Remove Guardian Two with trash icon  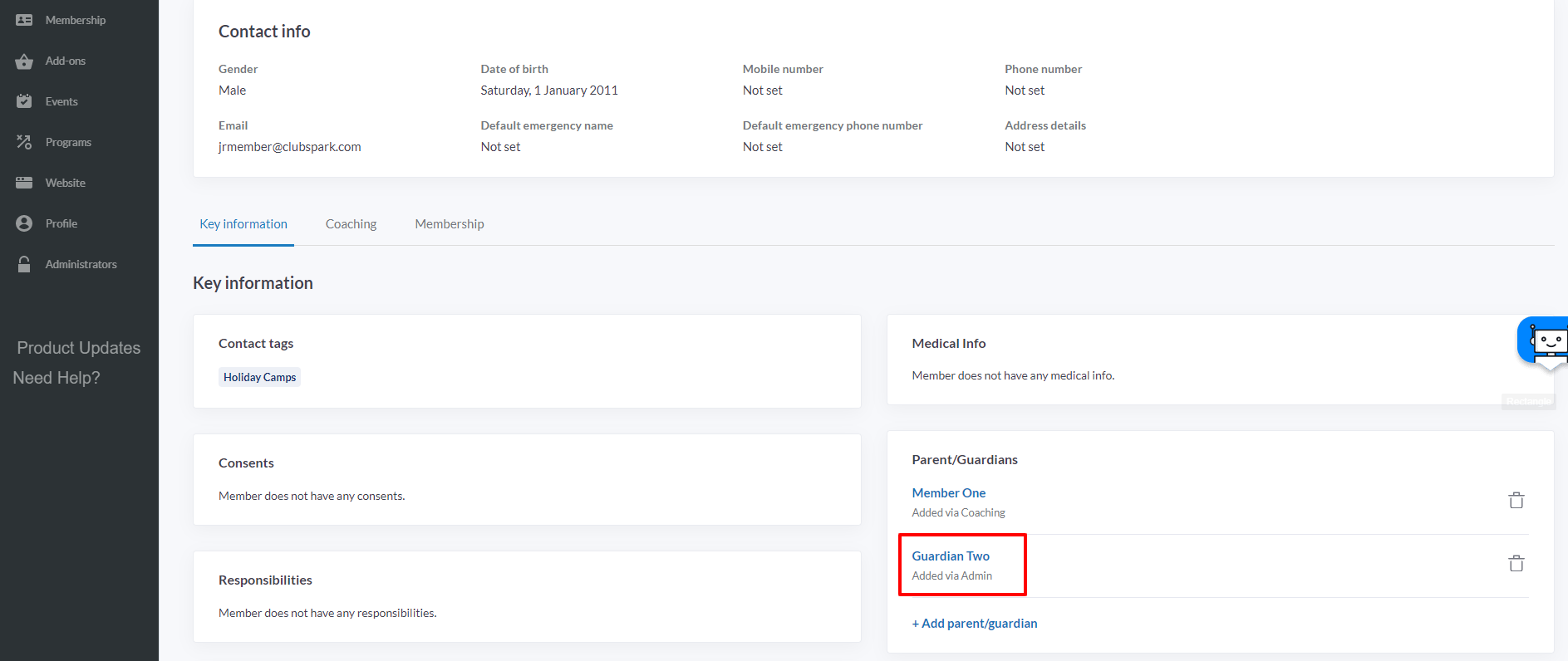point(1516,564)
